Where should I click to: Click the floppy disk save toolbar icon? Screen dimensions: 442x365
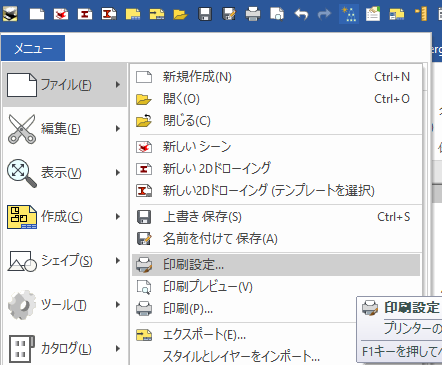pyautogui.click(x=205, y=14)
